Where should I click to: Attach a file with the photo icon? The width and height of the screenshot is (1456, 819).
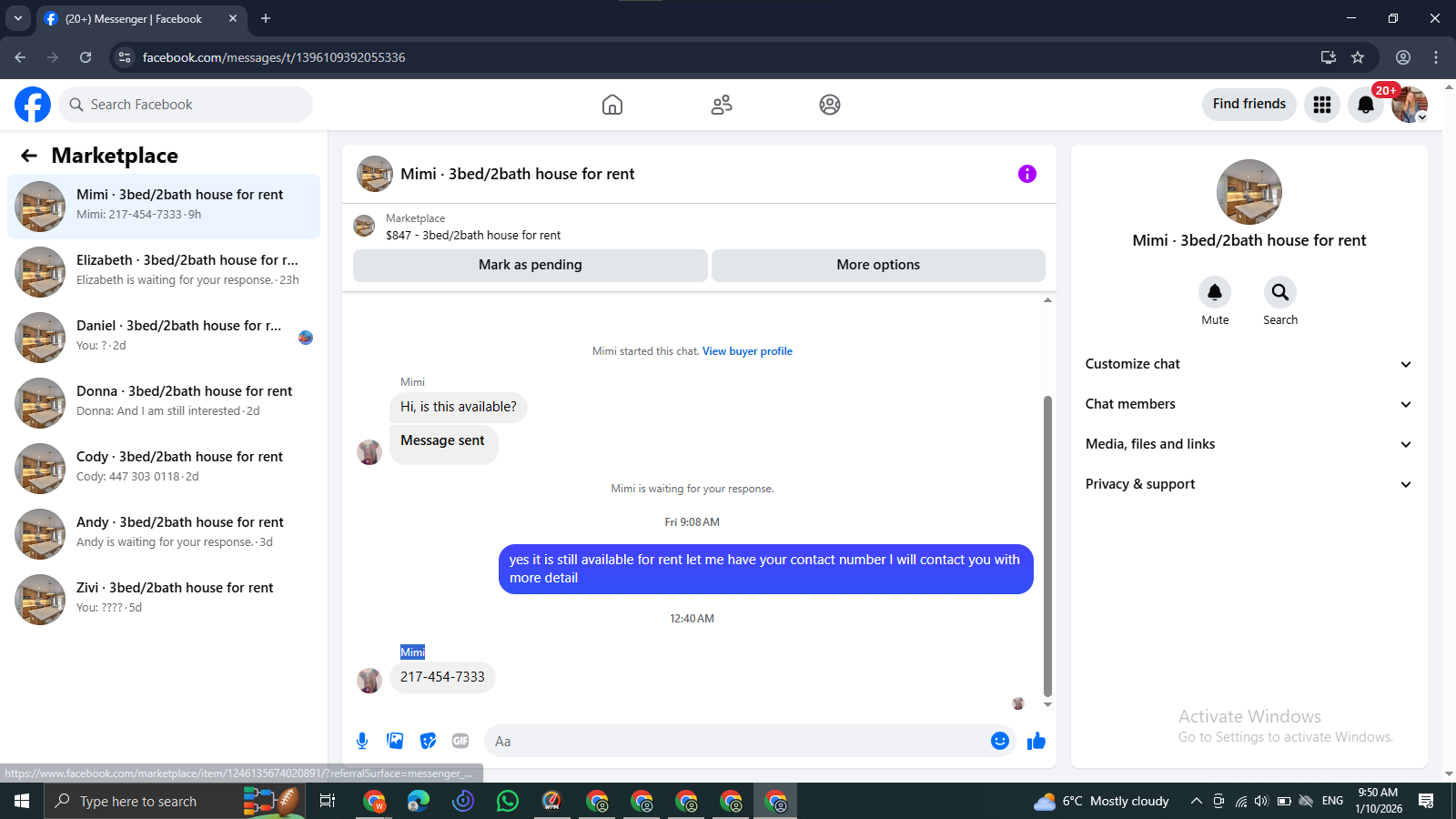tap(395, 741)
